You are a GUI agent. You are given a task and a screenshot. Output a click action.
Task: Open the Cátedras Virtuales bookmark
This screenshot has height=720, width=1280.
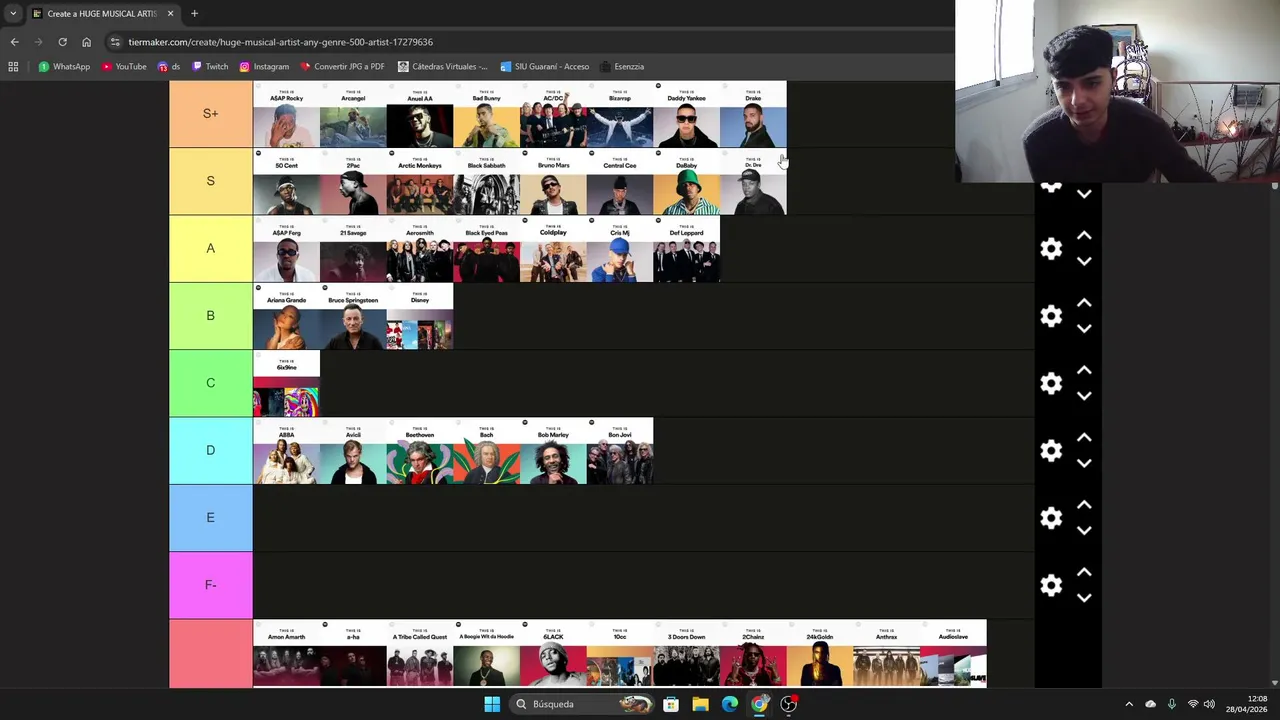pyautogui.click(x=443, y=66)
